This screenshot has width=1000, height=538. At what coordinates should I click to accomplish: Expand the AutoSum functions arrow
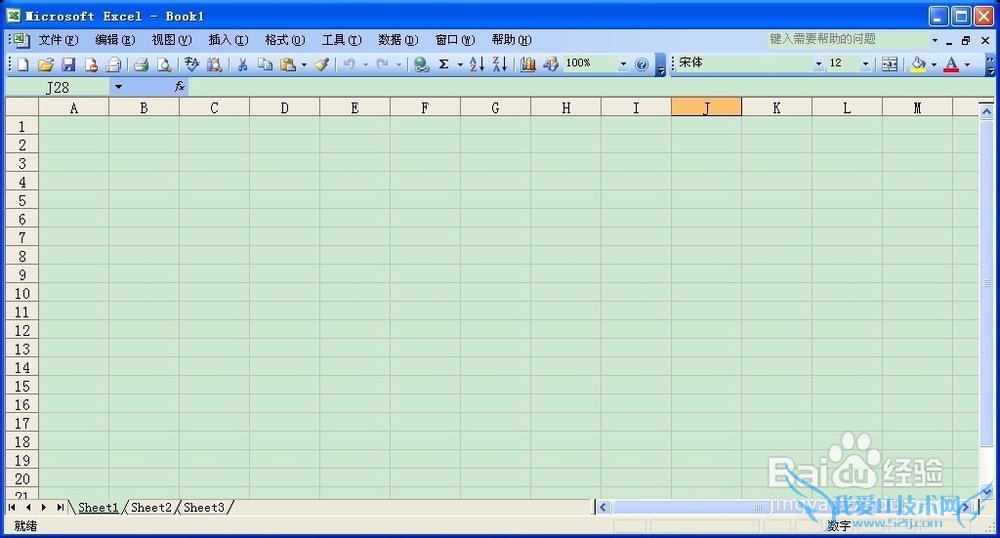pos(460,64)
